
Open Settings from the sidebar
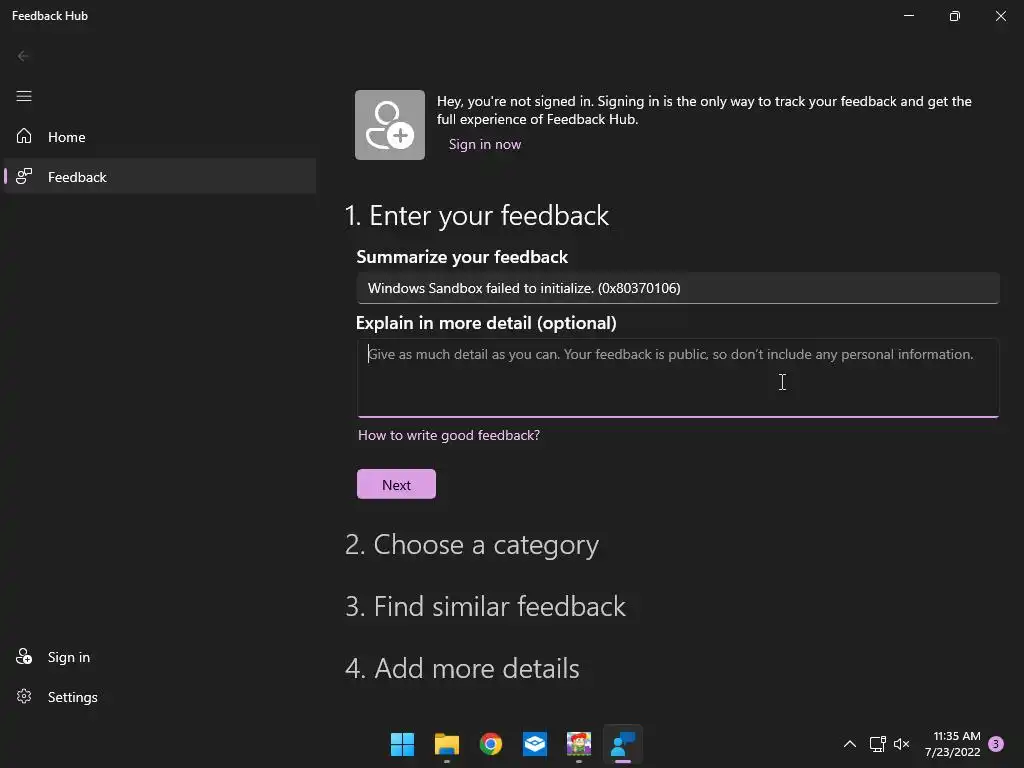coord(160,697)
